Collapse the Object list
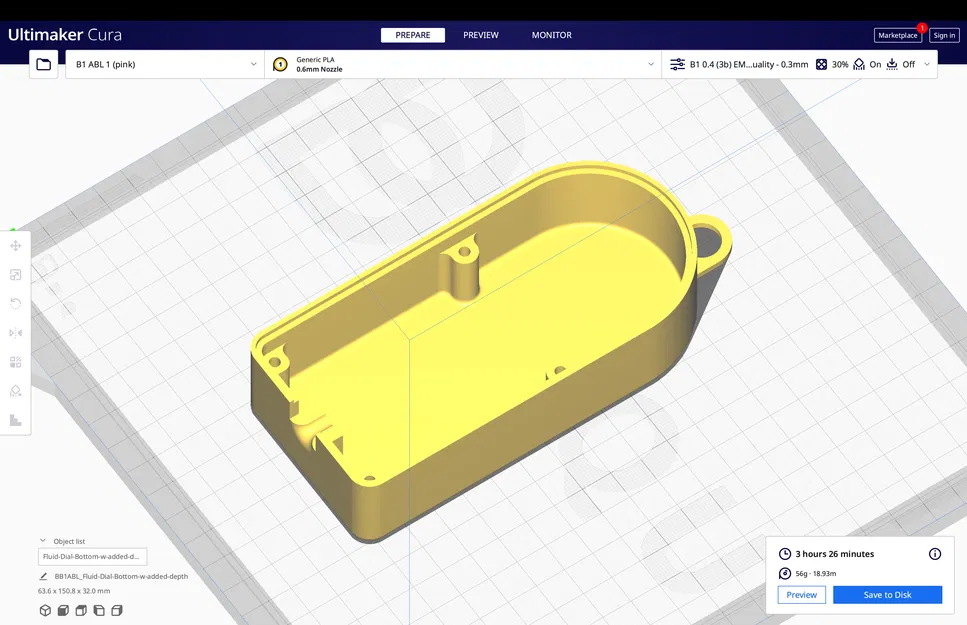Screen dimensions: 967x625 click(x=43, y=540)
